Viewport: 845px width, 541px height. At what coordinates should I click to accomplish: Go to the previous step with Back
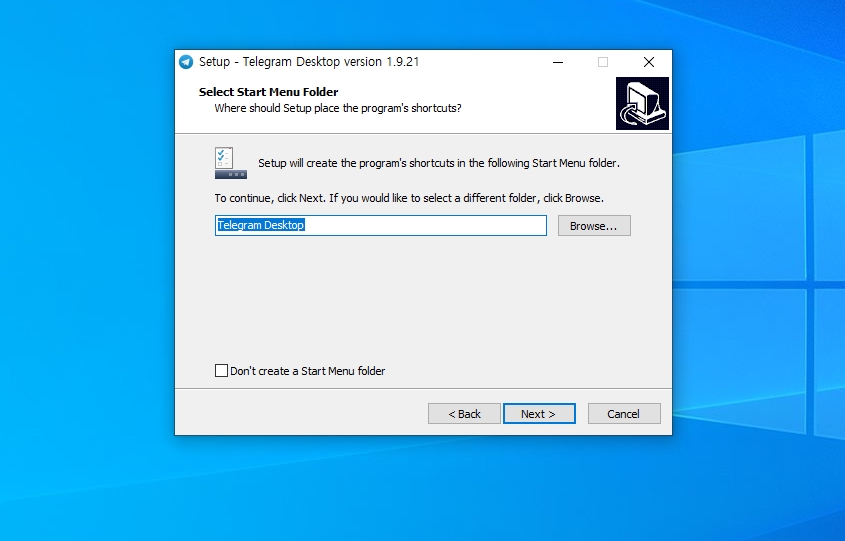tap(464, 414)
